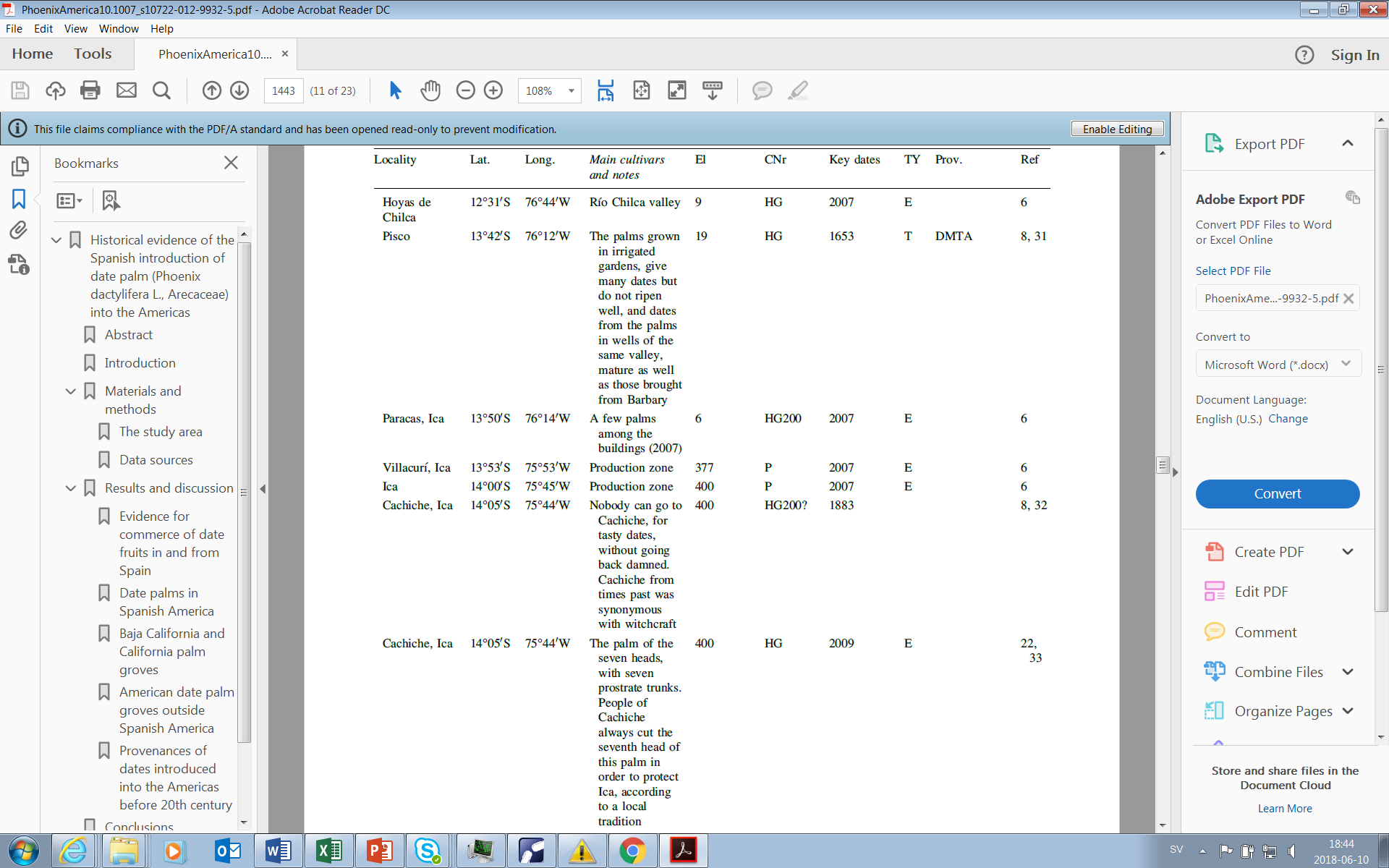Jump to the Introduction bookmark
Image resolution: width=1389 pixels, height=868 pixels.
click(x=140, y=363)
